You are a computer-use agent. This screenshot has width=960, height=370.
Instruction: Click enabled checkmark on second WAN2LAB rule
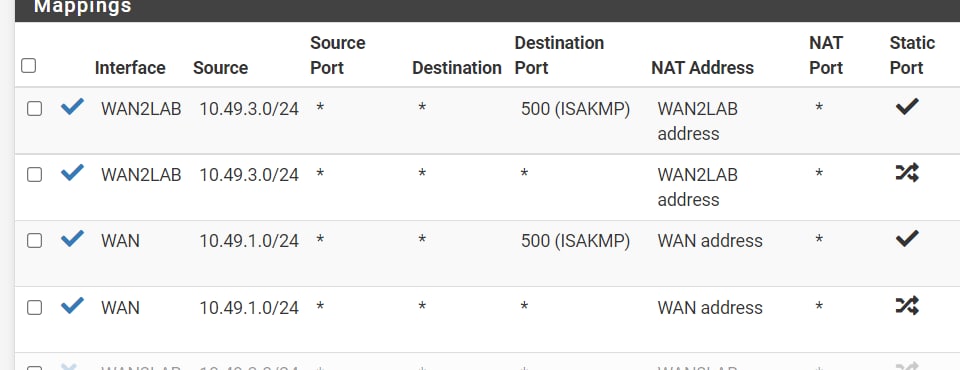[x=72, y=173]
